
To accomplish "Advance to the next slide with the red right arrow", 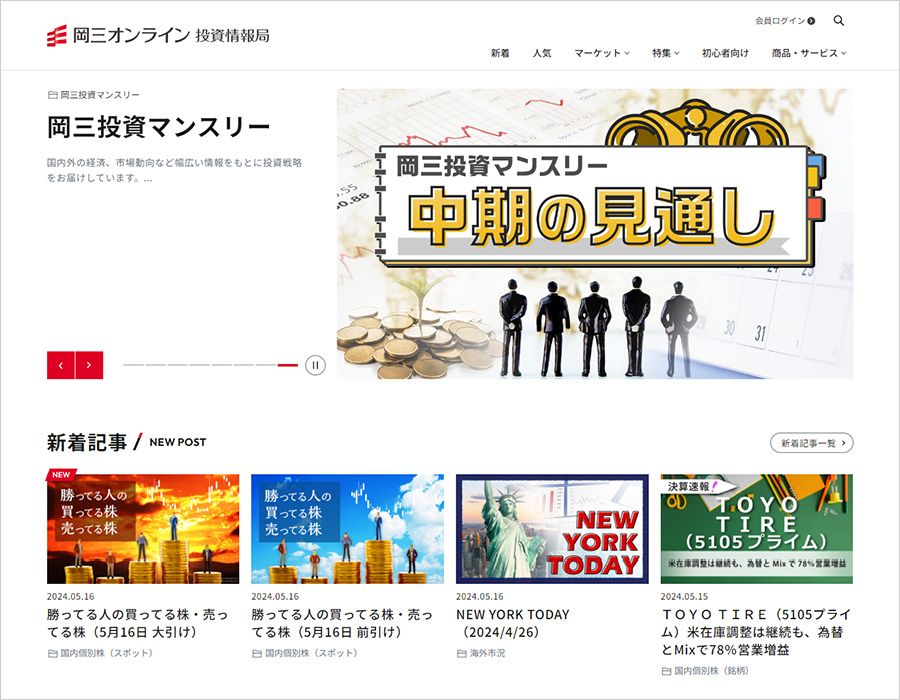I will point(89,365).
